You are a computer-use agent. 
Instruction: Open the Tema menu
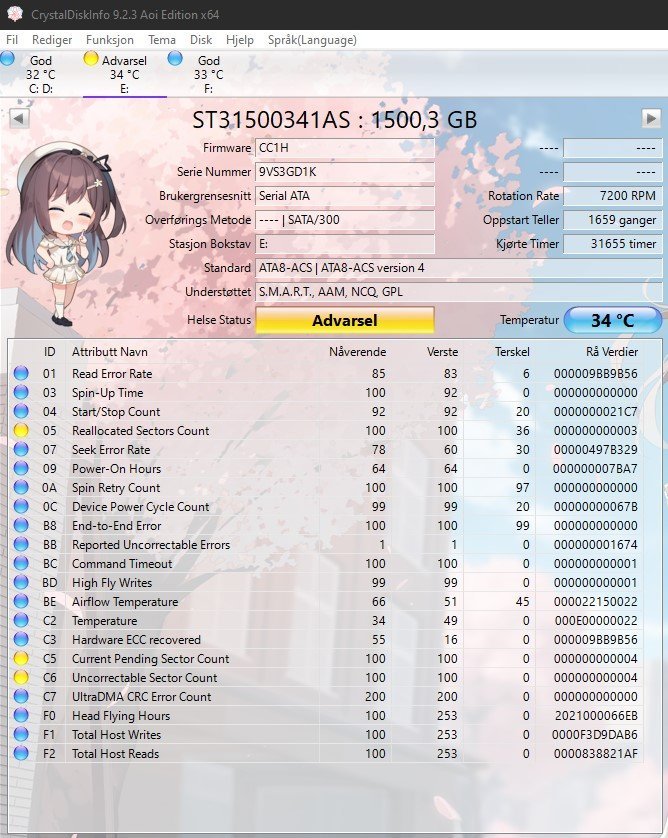point(162,40)
